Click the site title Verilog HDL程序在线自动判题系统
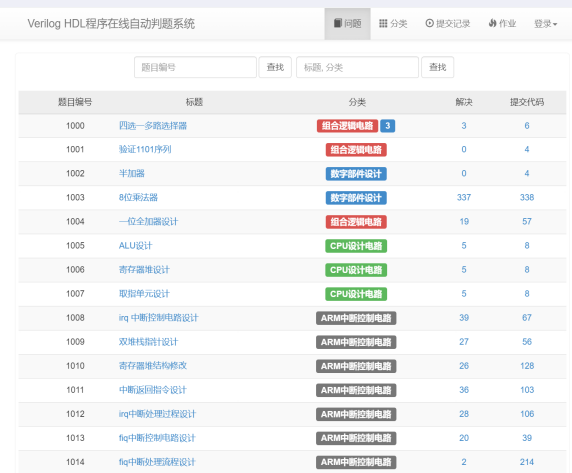 tap(111, 24)
